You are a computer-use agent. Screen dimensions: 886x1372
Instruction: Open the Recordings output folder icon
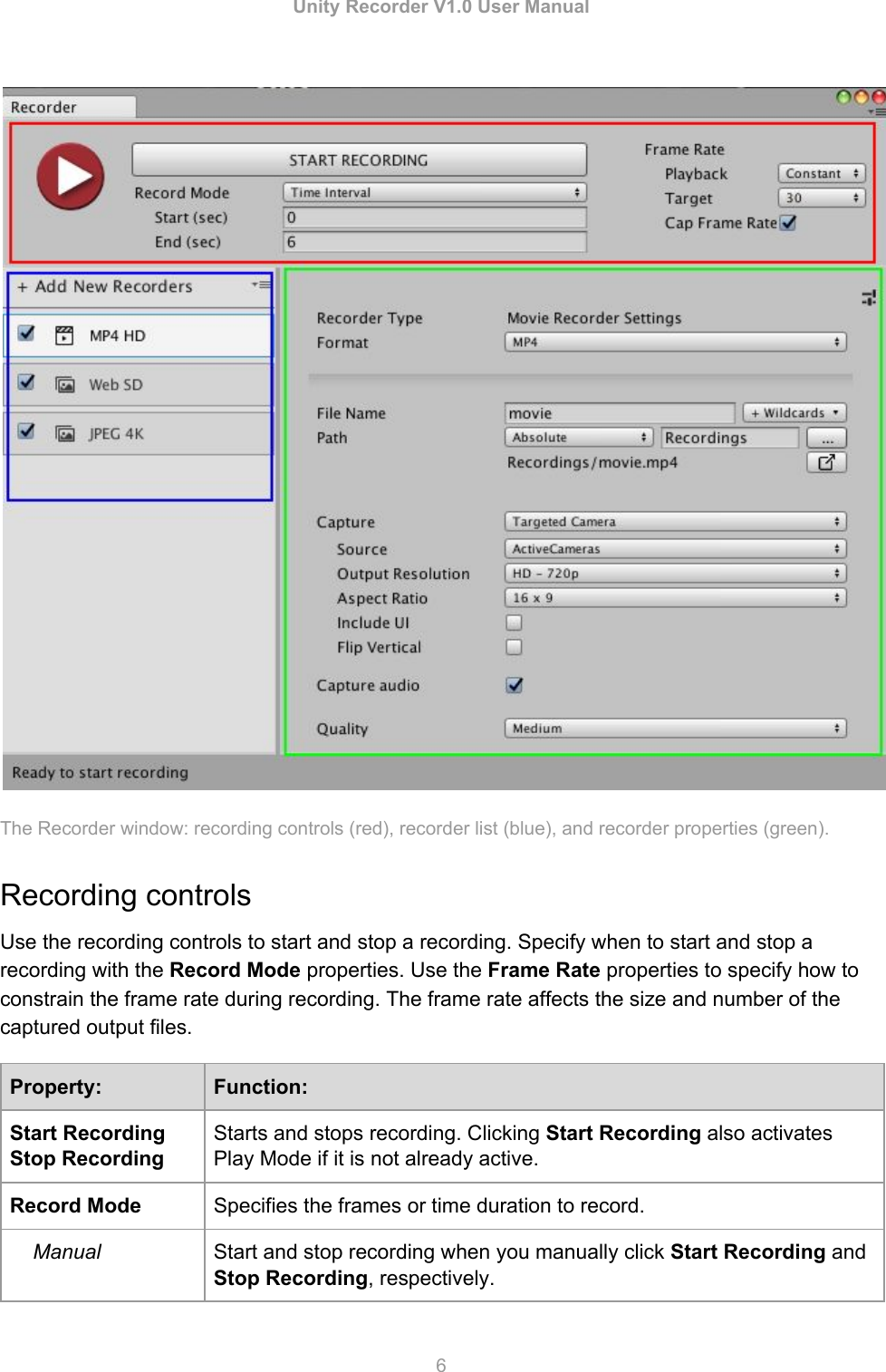825,462
